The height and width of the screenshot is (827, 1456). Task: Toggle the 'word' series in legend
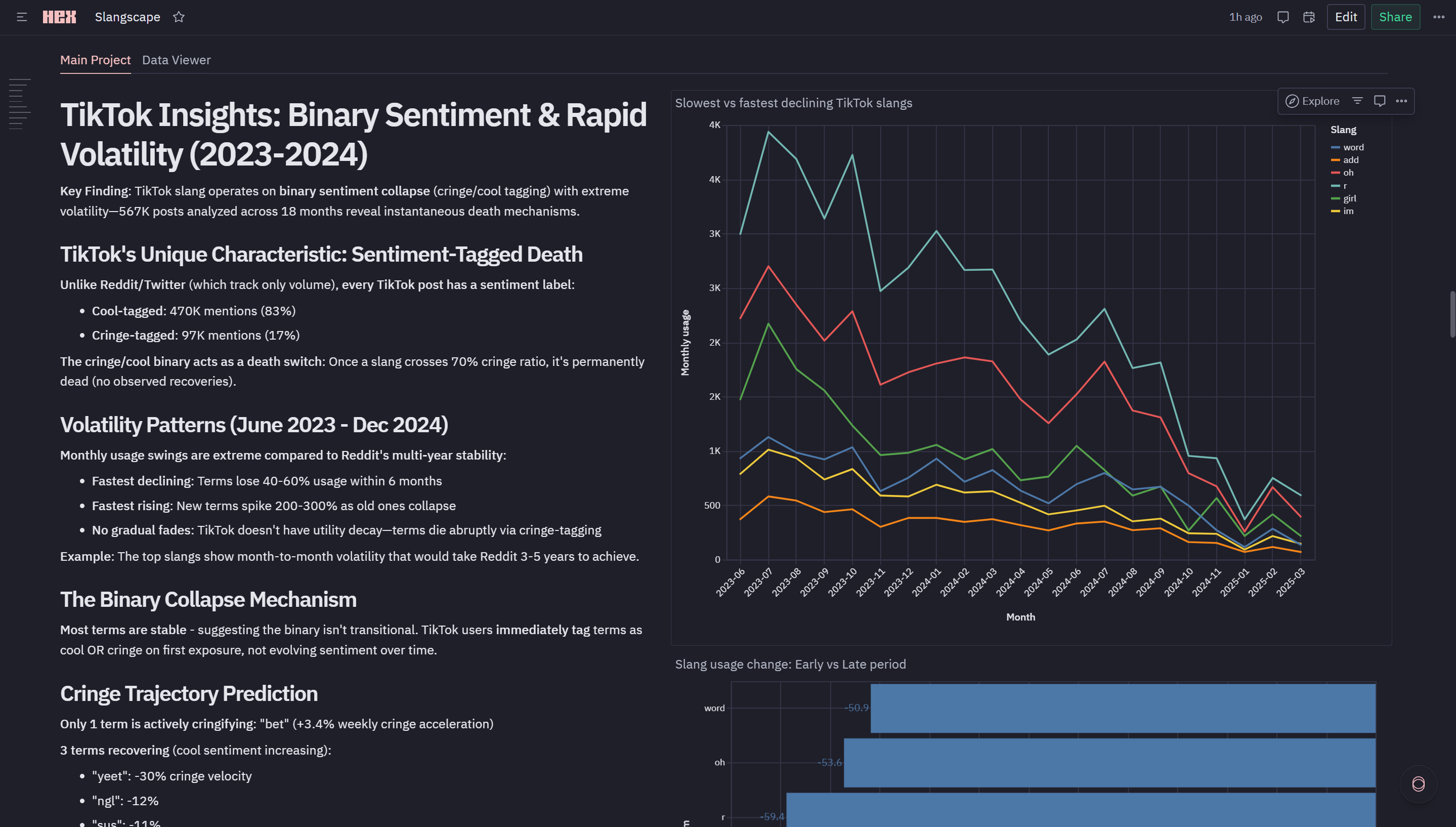point(1353,147)
